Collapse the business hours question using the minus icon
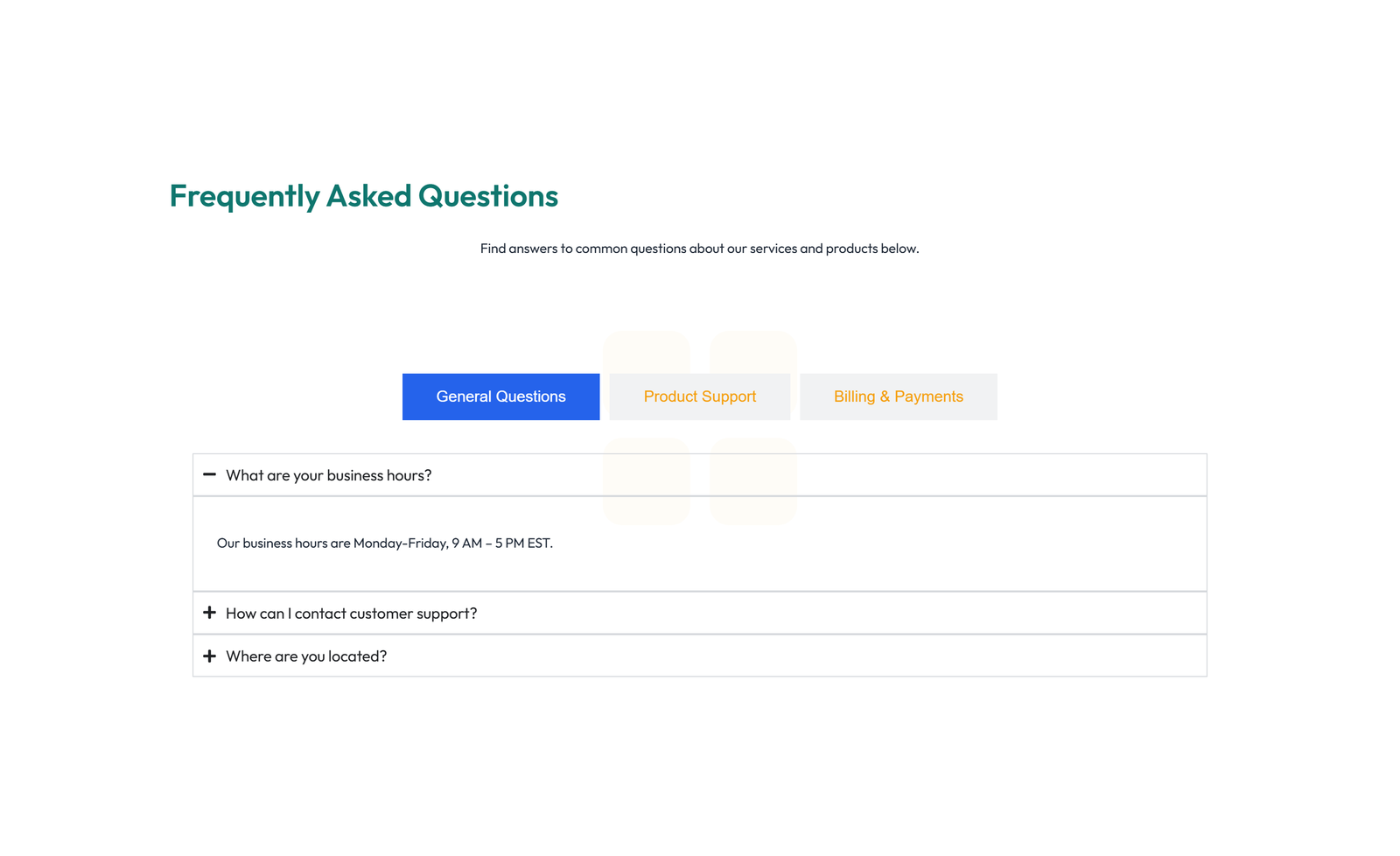Screen dimensions: 1400x856 coord(209,474)
